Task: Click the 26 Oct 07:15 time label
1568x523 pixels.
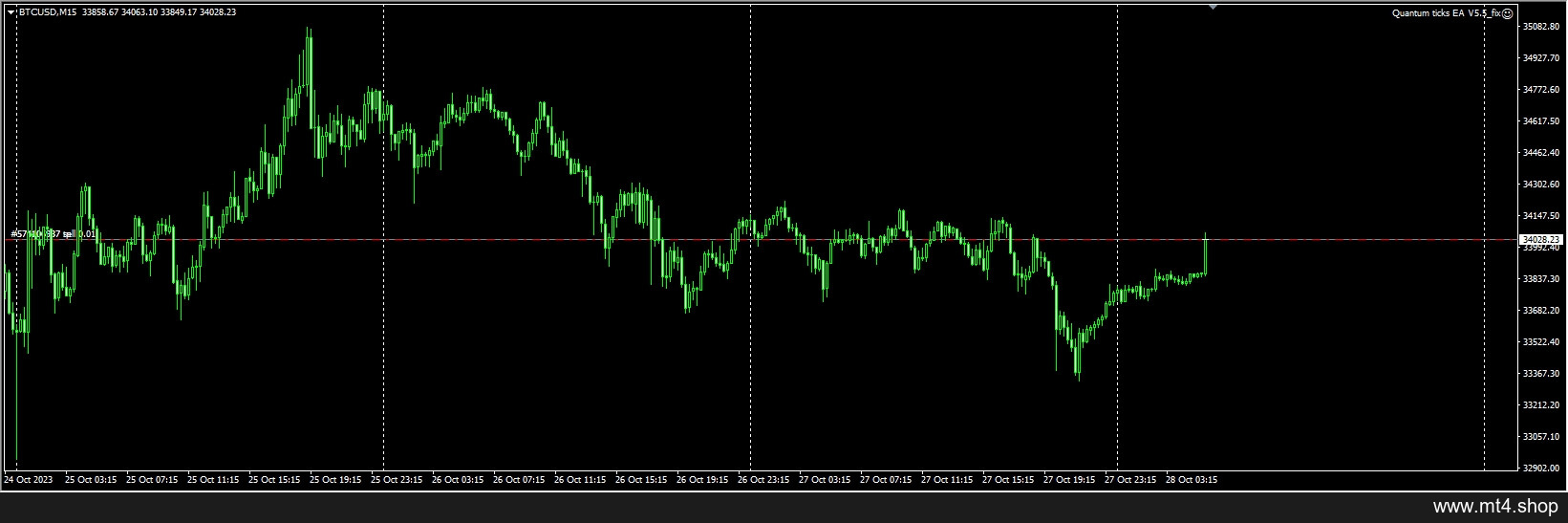Action: click(519, 479)
